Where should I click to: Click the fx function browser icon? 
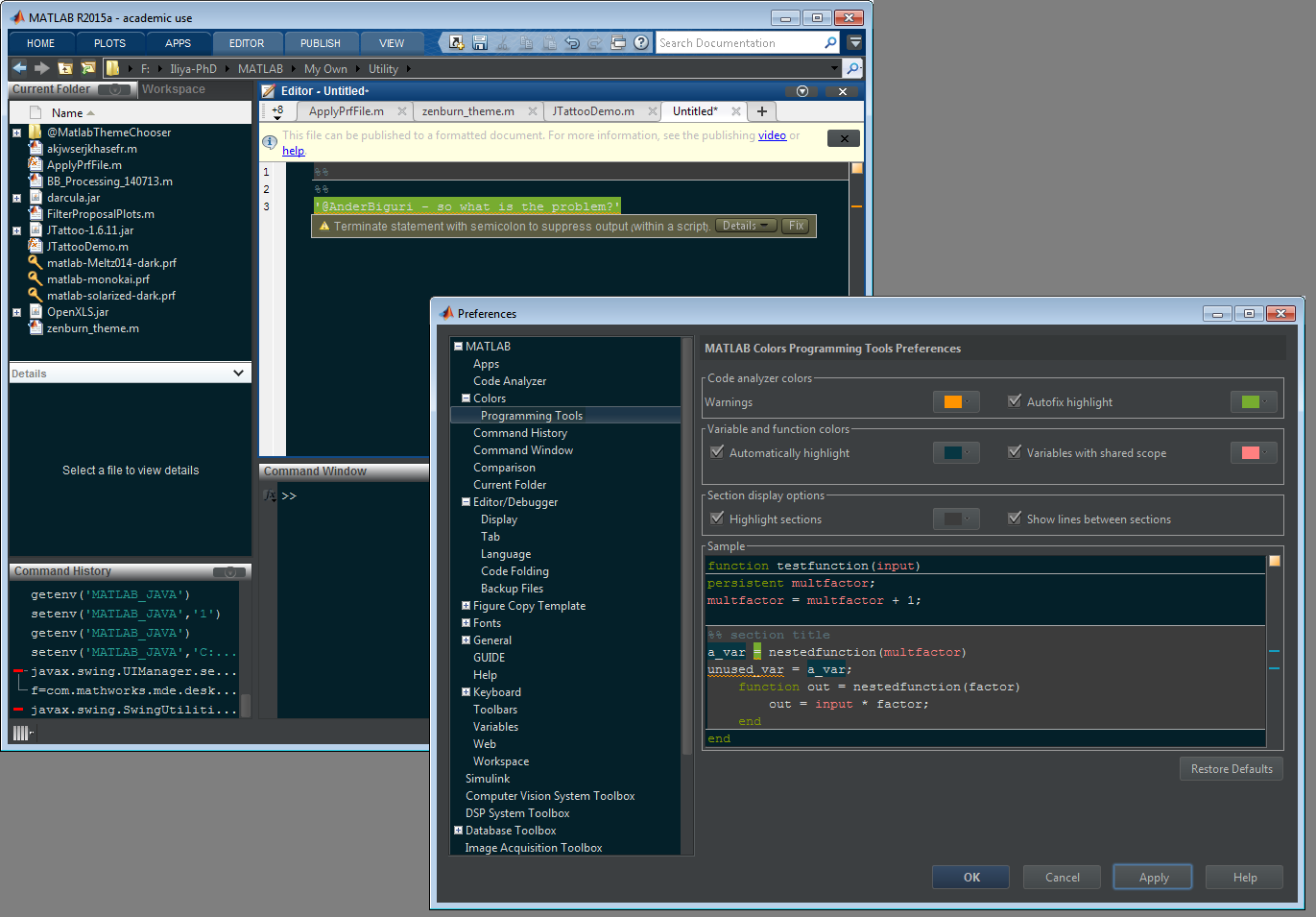[270, 495]
